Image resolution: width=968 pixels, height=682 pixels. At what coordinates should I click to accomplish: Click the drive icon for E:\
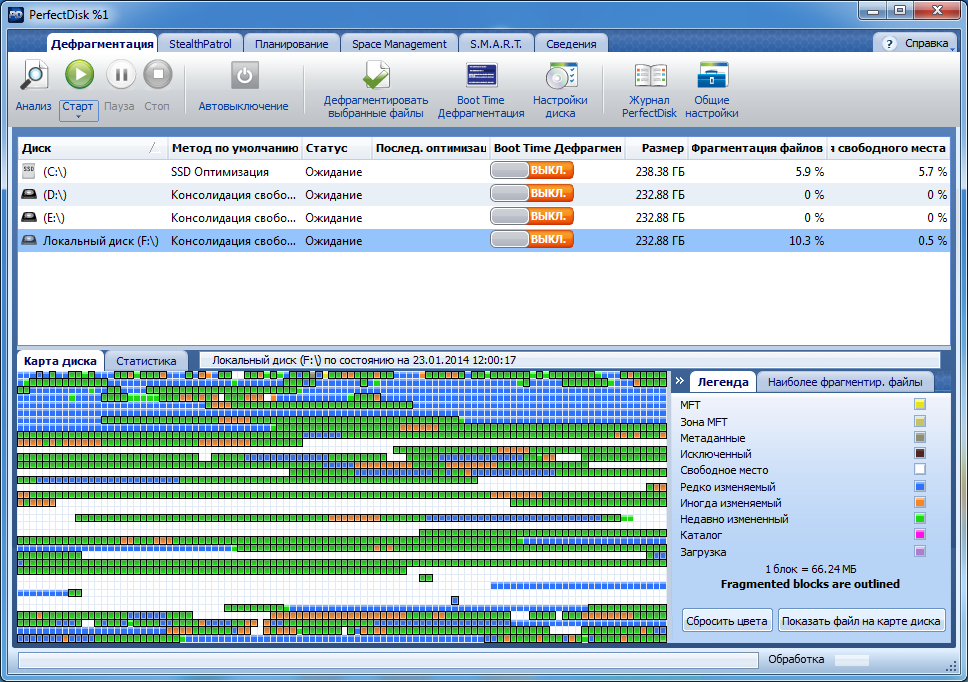[29, 217]
